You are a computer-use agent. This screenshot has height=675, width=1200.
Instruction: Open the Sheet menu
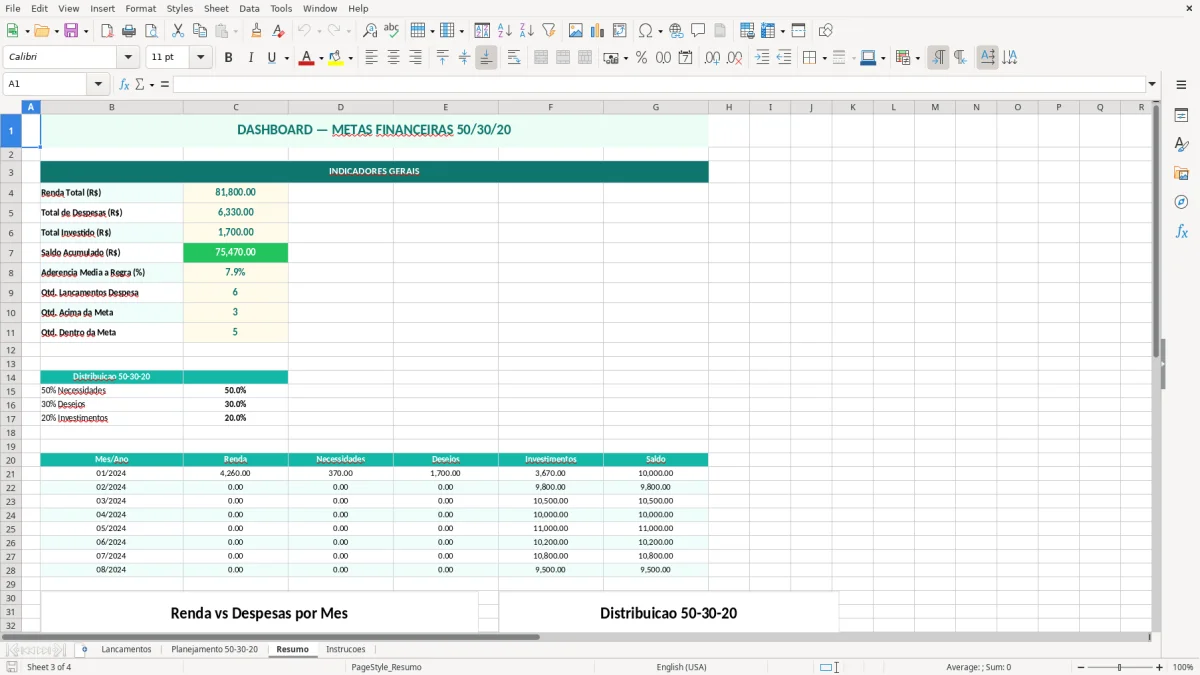216,8
